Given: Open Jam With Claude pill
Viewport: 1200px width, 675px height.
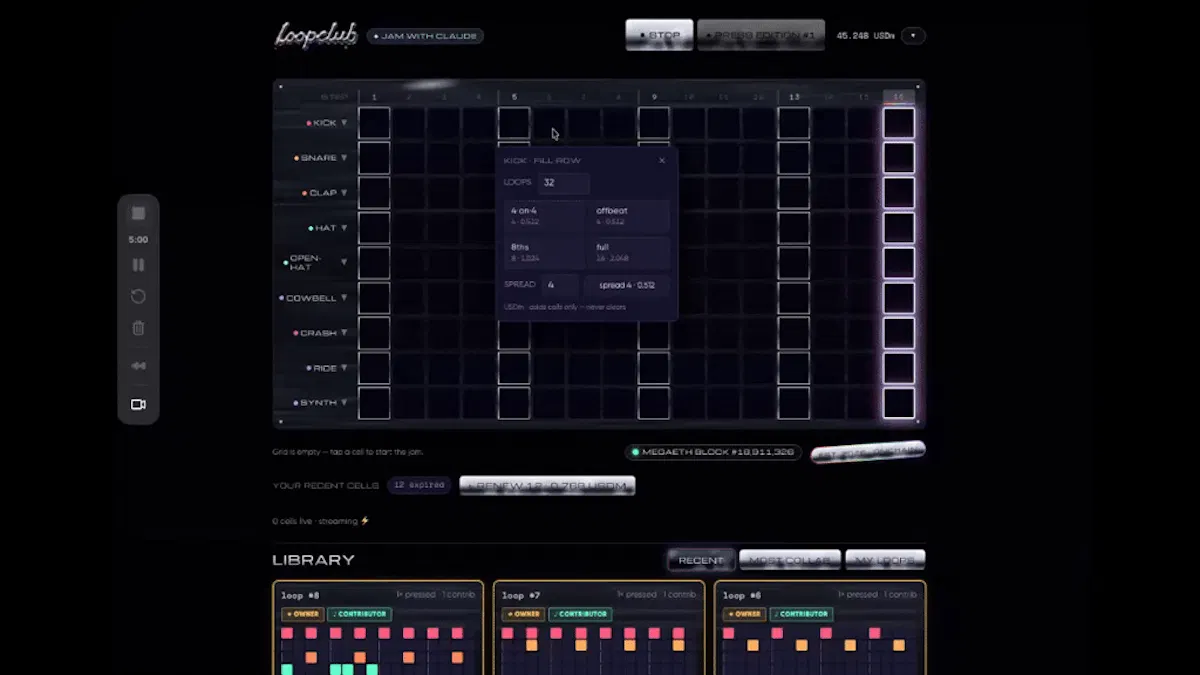Looking at the screenshot, I should point(425,36).
